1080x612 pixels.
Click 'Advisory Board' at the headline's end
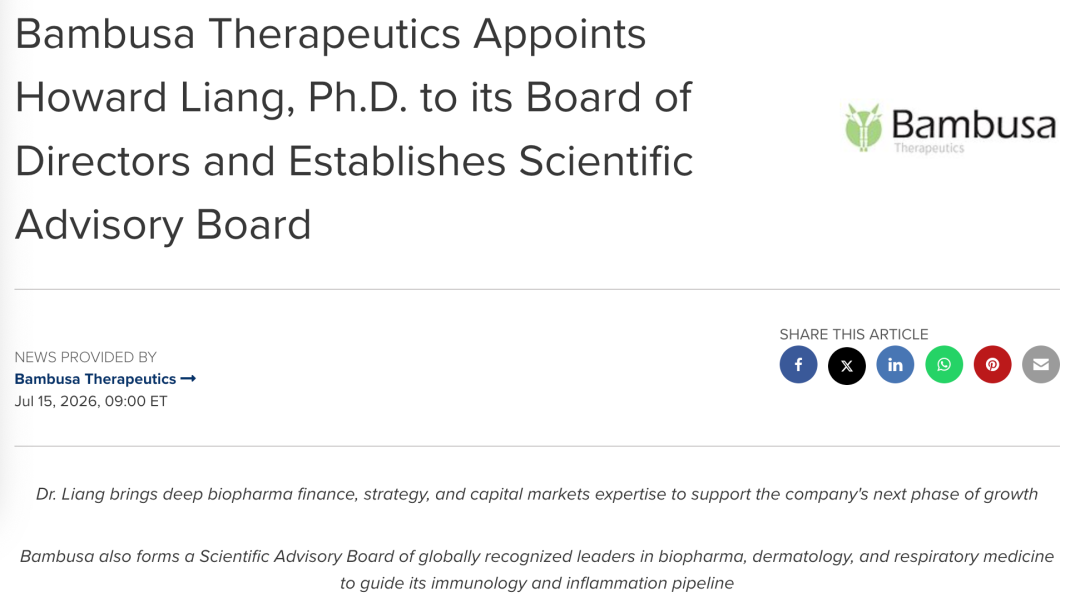[x=163, y=225]
